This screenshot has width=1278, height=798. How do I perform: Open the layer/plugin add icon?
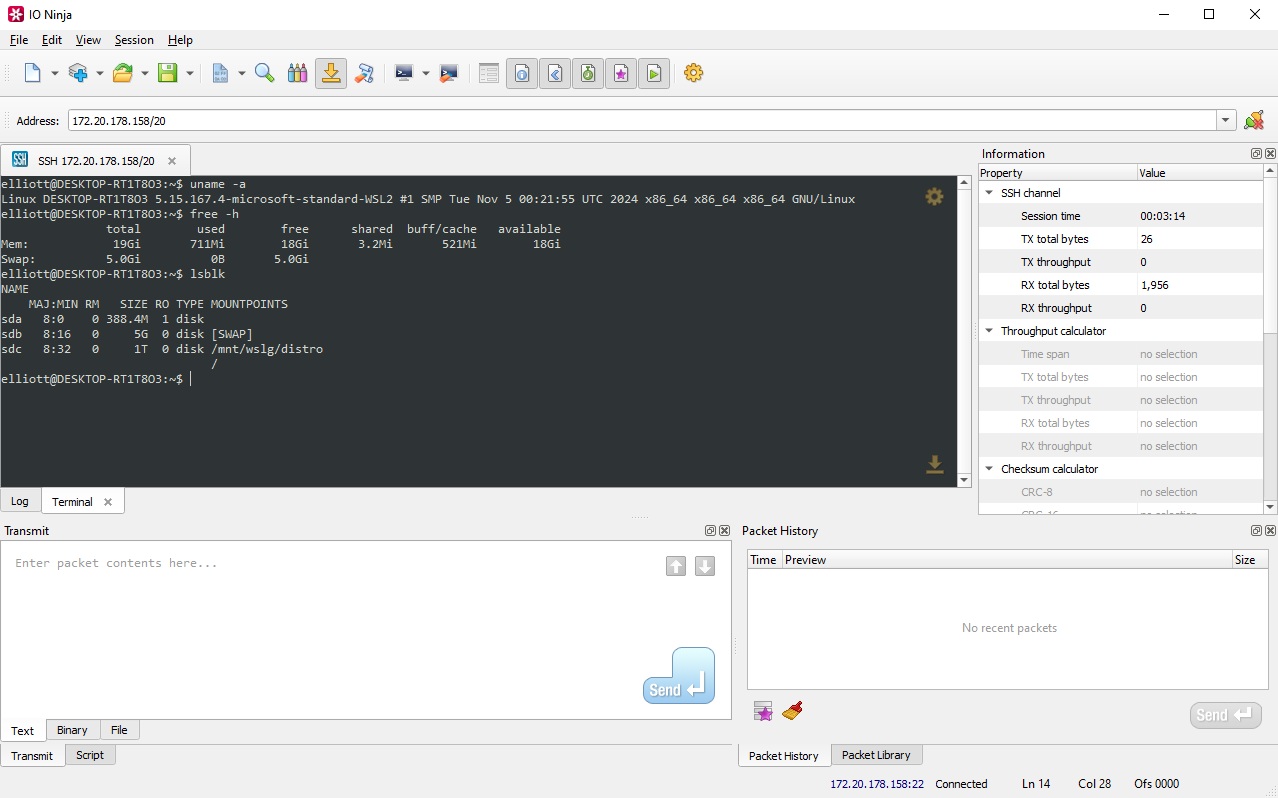coord(78,73)
